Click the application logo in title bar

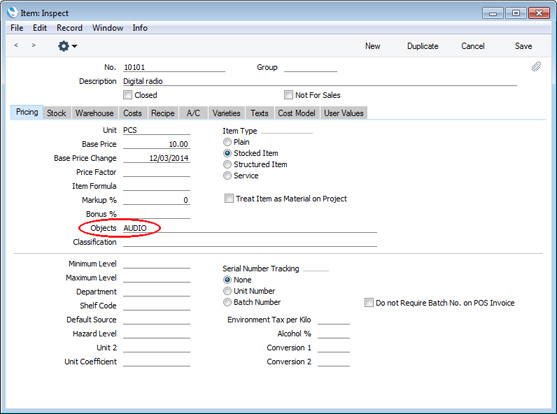(12, 12)
